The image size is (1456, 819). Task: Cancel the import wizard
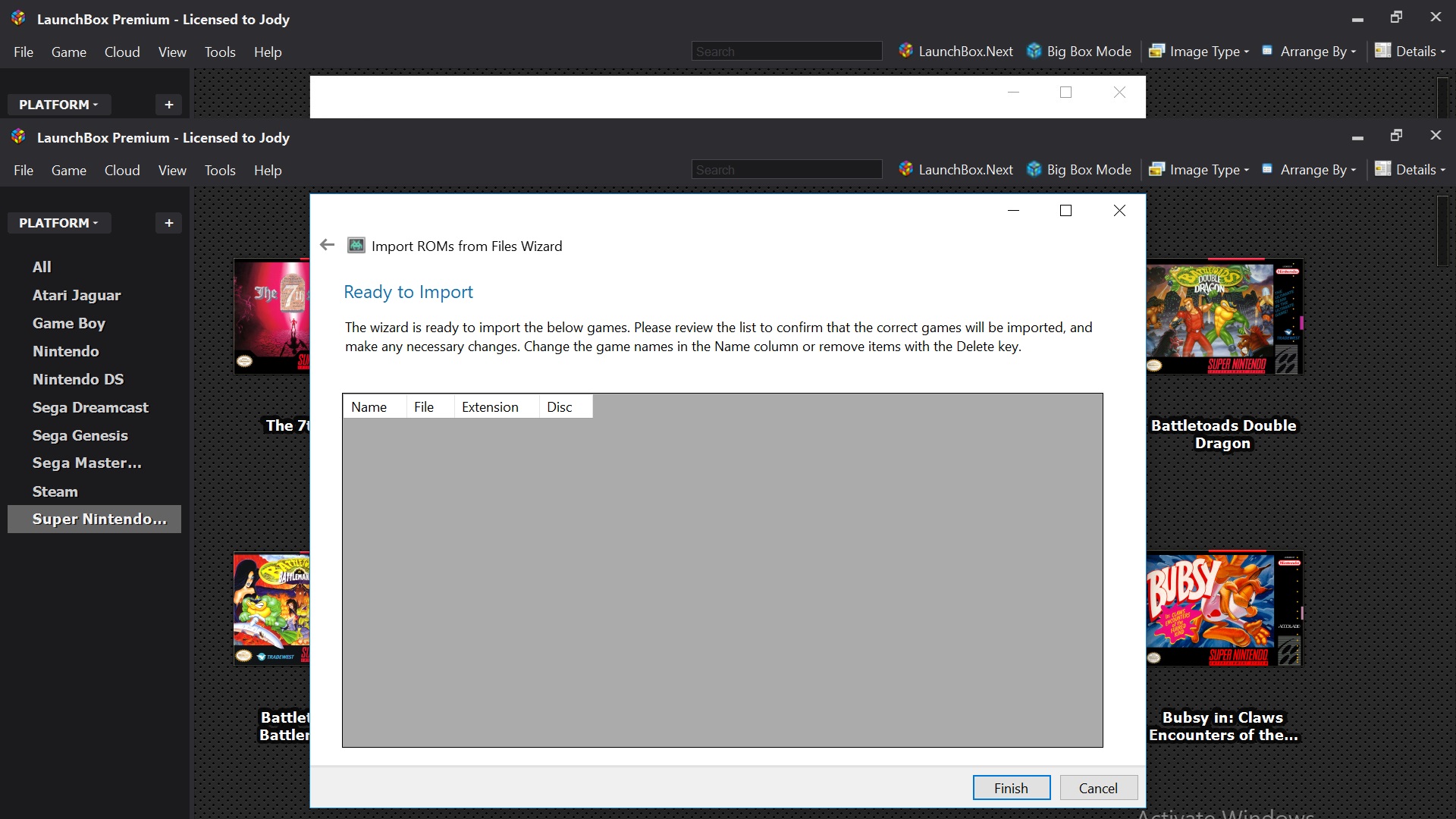1098,788
